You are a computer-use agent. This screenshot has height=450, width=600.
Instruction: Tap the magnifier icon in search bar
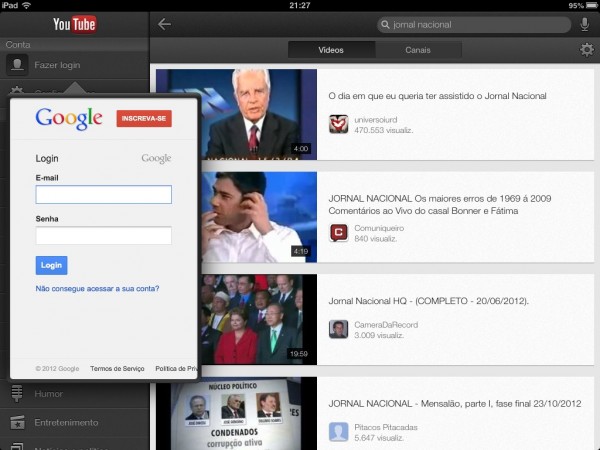385,24
